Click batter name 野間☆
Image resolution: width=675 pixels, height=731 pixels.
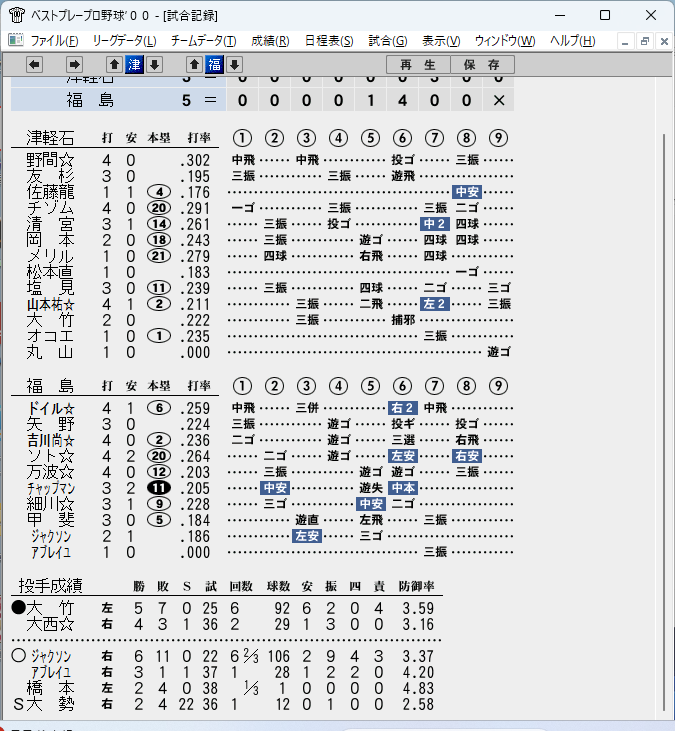click(x=50, y=160)
